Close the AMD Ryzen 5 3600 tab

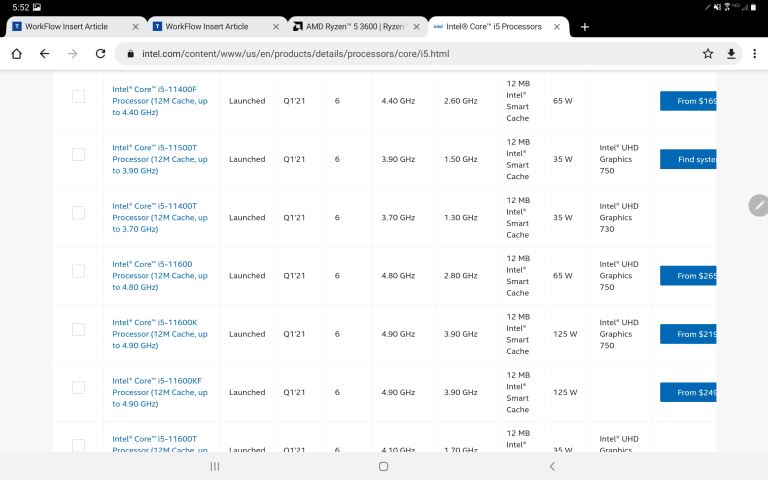click(416, 27)
